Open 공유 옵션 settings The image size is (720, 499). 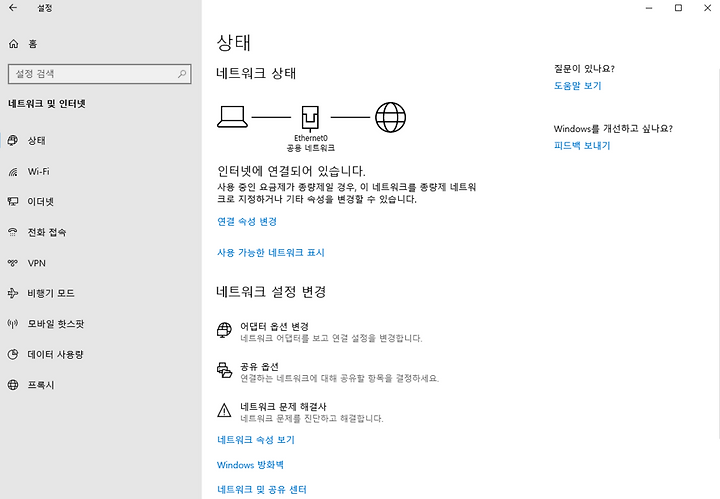[x=259, y=366]
